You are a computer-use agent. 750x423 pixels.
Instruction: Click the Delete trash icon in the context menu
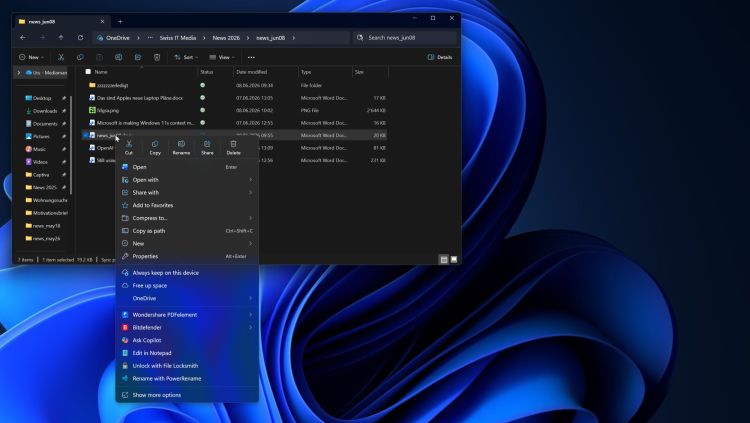point(233,144)
